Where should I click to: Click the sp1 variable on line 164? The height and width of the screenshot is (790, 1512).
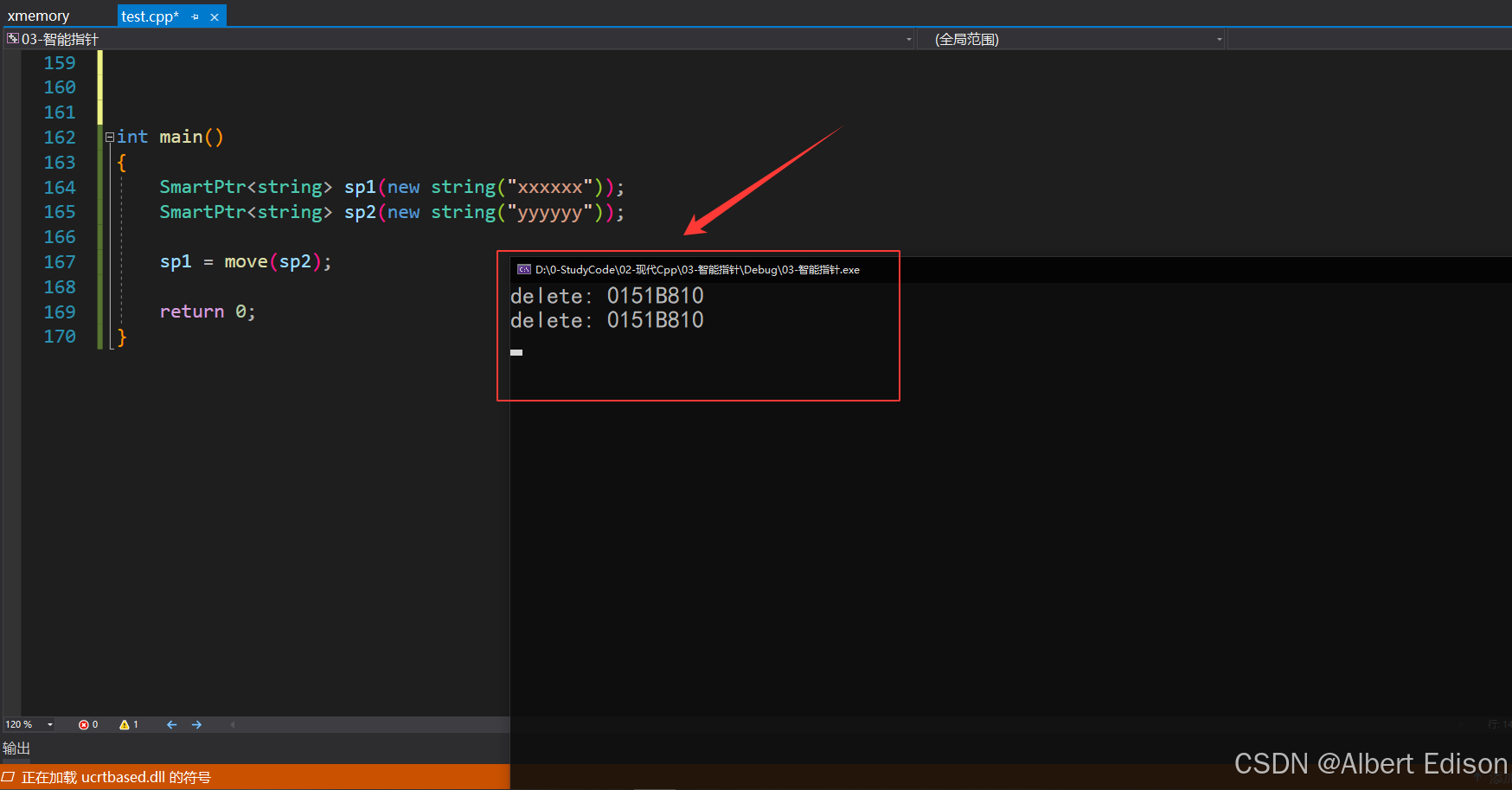pos(360,187)
